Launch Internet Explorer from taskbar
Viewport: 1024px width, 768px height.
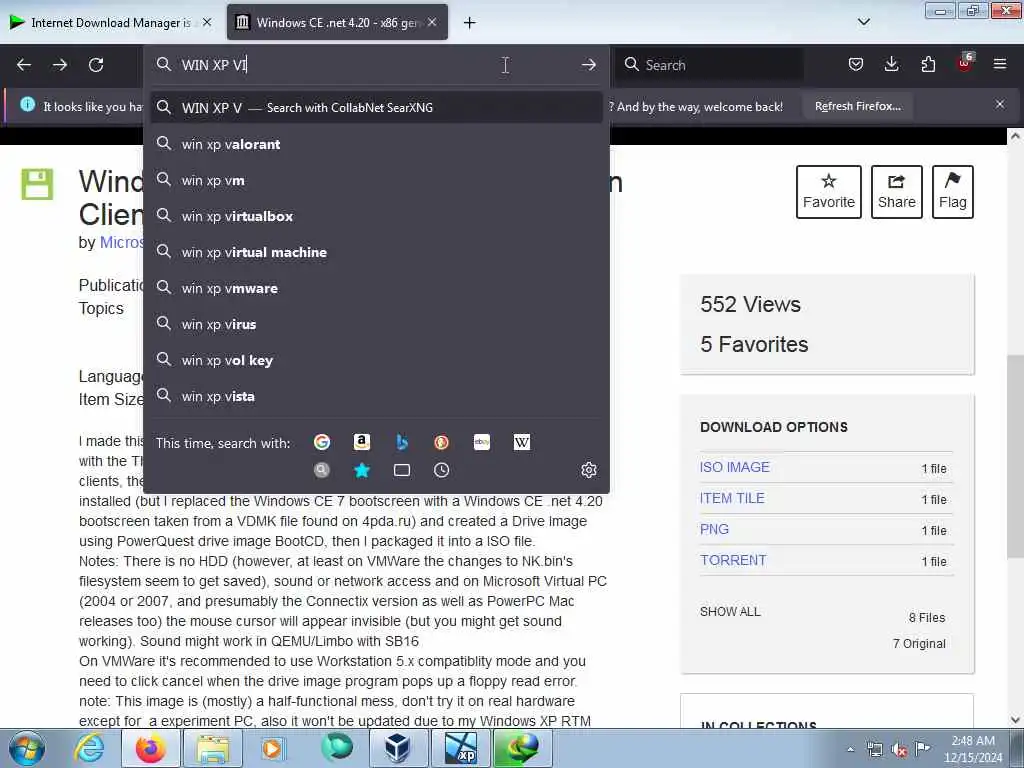tap(89, 748)
